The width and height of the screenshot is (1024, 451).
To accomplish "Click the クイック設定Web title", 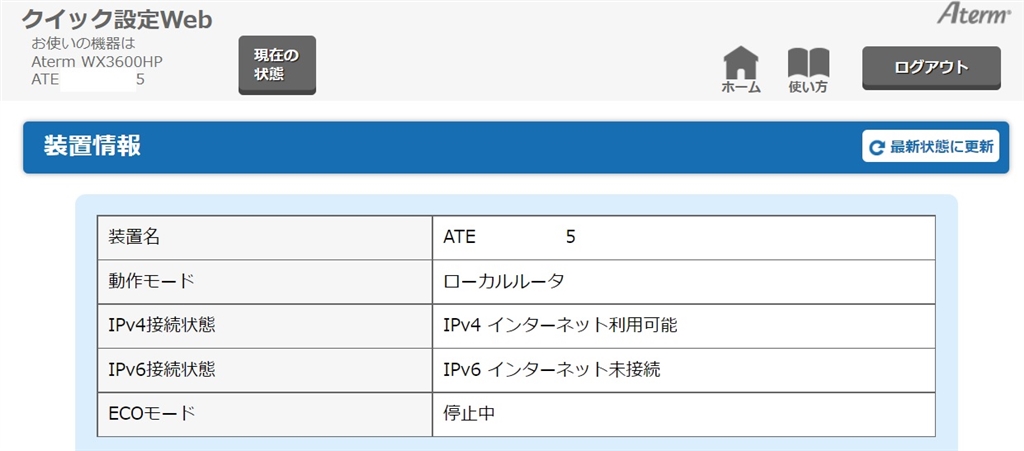I will pyautogui.click(x=117, y=20).
